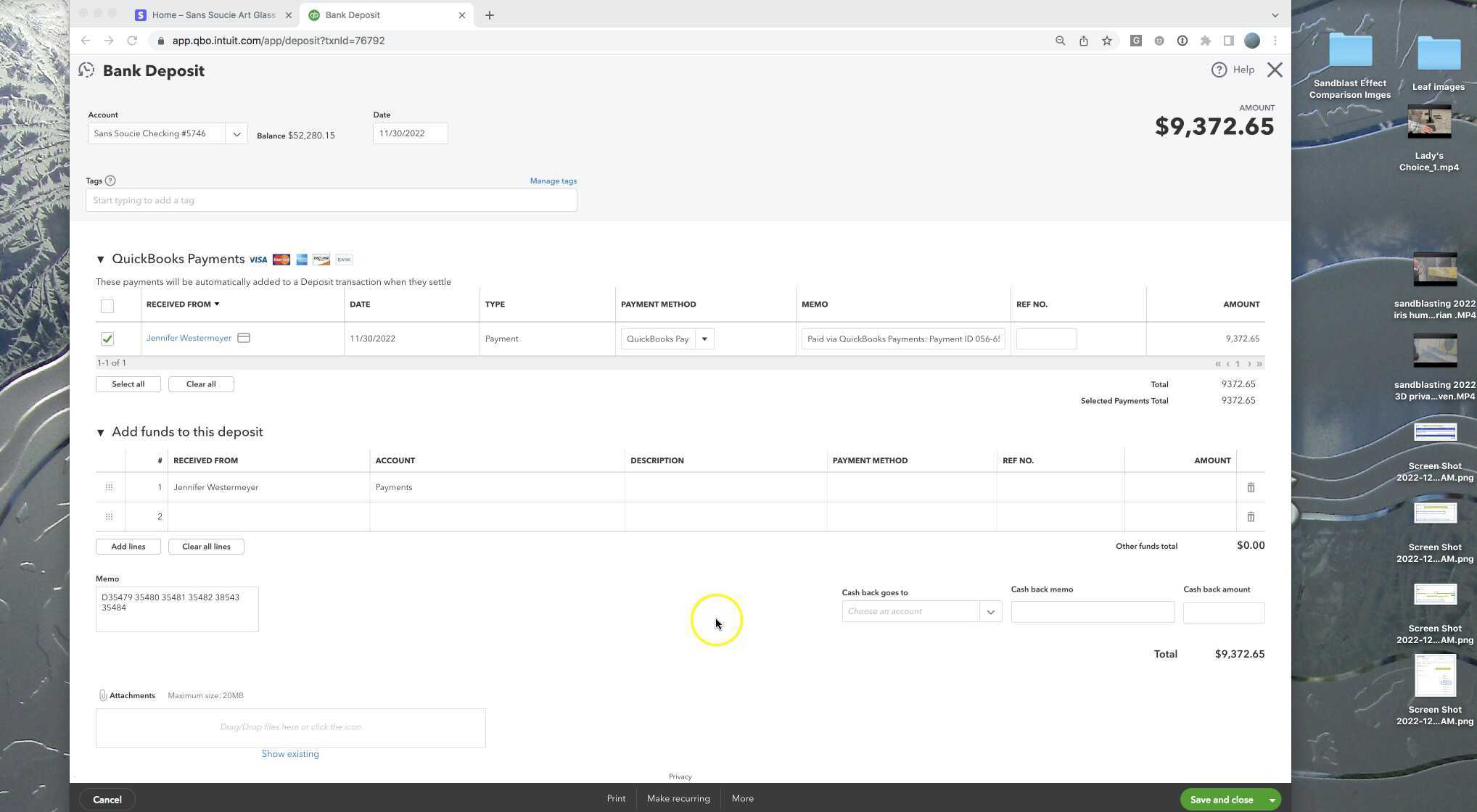Delete line 1 with trash icon

point(1251,487)
